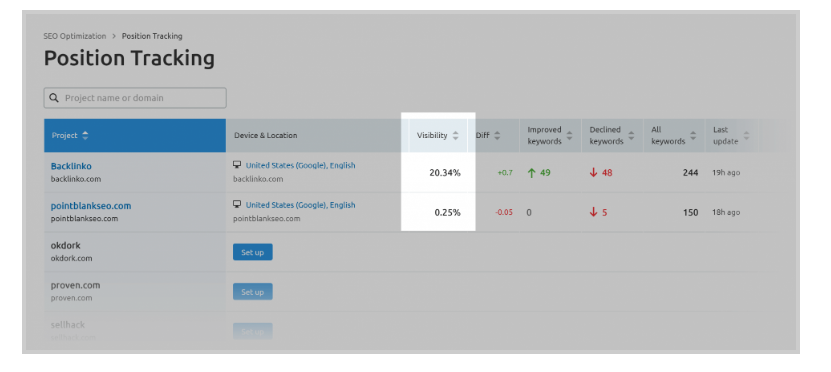Open SEO Optimization breadcrumb link
Viewport: 831px width, 372px height.
[75, 36]
